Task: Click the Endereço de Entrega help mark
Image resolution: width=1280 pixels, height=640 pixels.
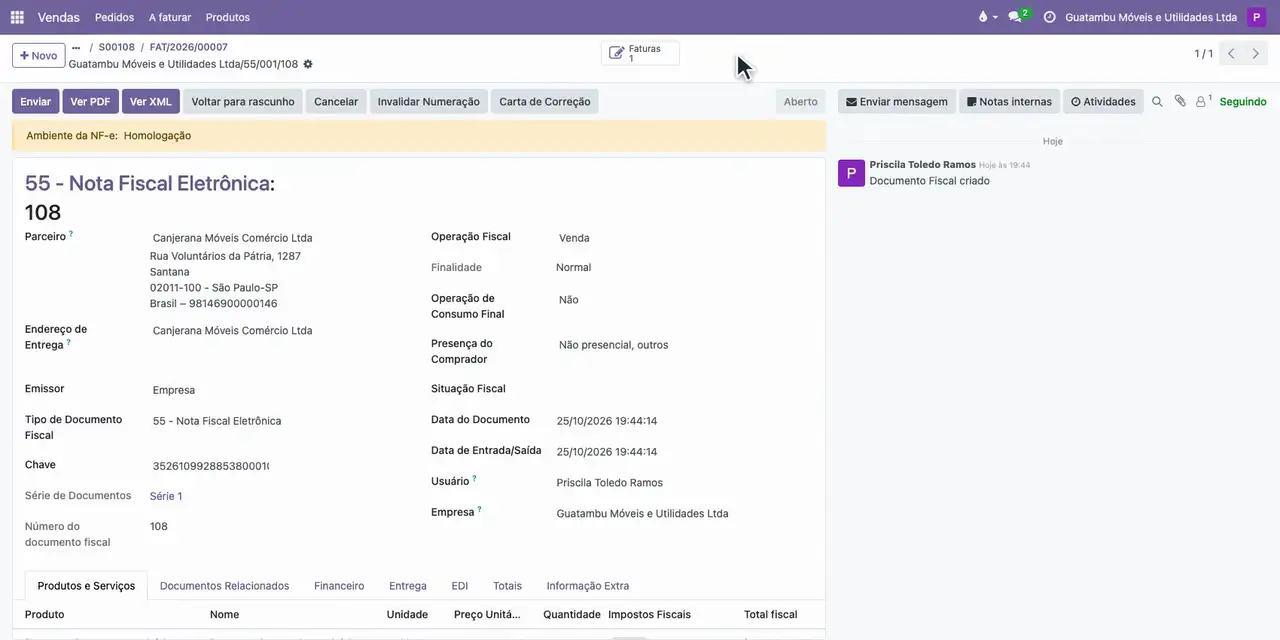Action: [69, 342]
